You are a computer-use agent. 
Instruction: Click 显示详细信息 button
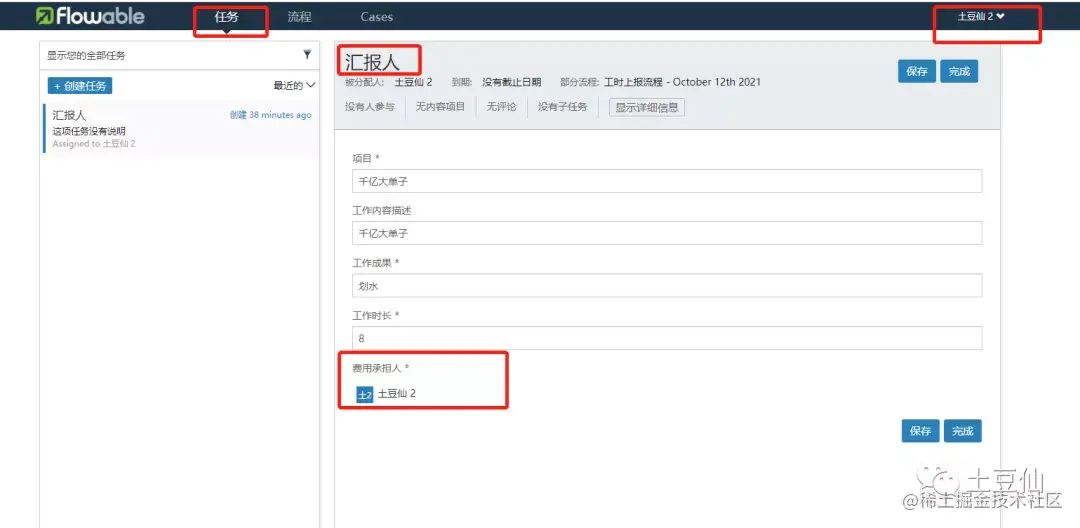click(x=647, y=107)
